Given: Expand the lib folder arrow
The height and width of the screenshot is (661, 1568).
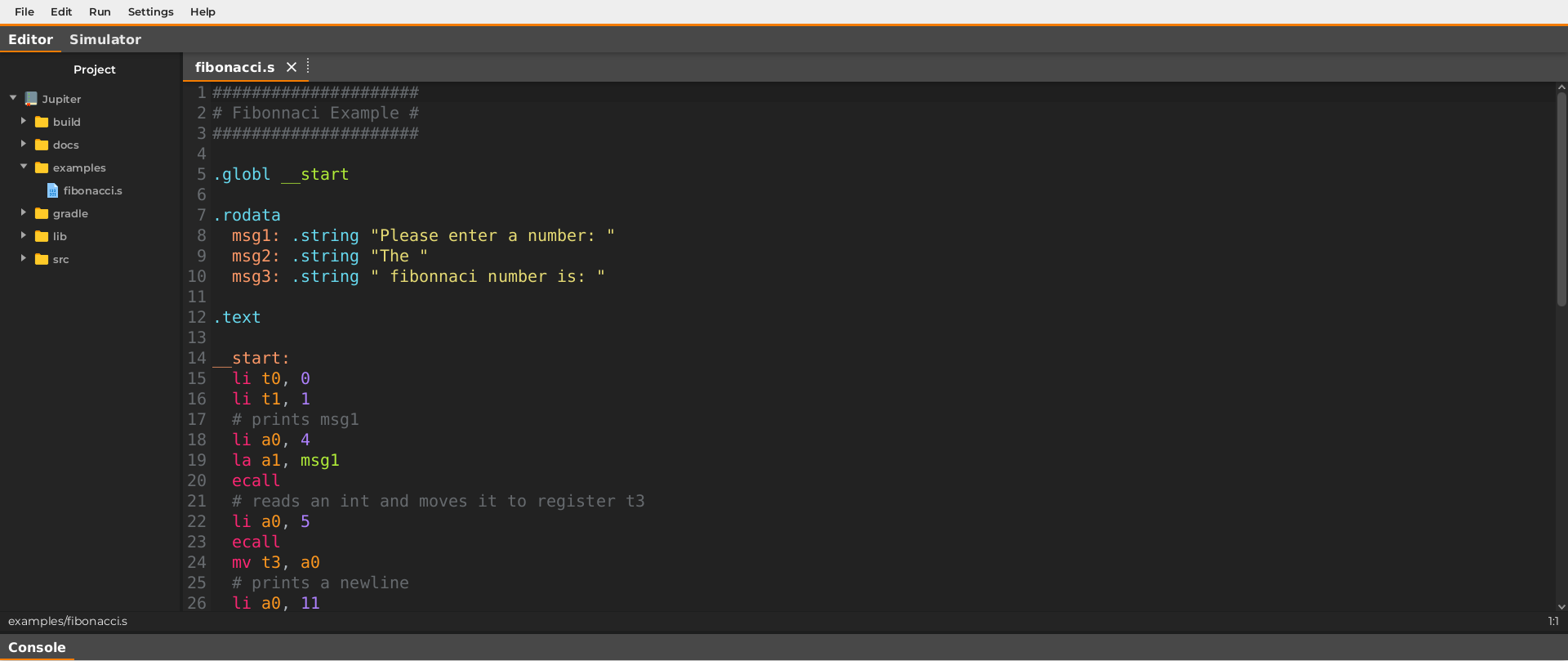Looking at the screenshot, I should tap(24, 235).
